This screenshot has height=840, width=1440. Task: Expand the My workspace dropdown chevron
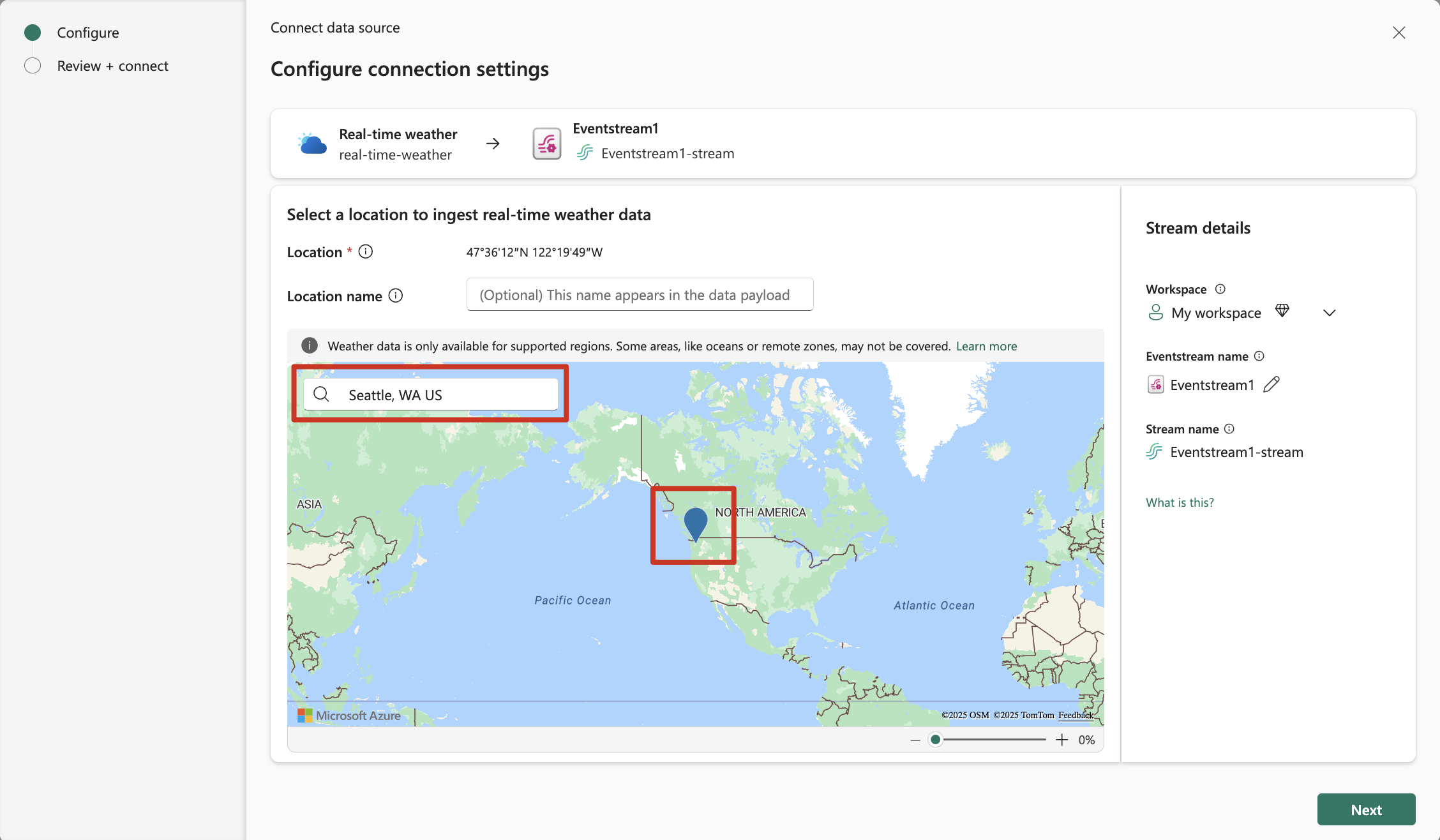pyautogui.click(x=1330, y=313)
